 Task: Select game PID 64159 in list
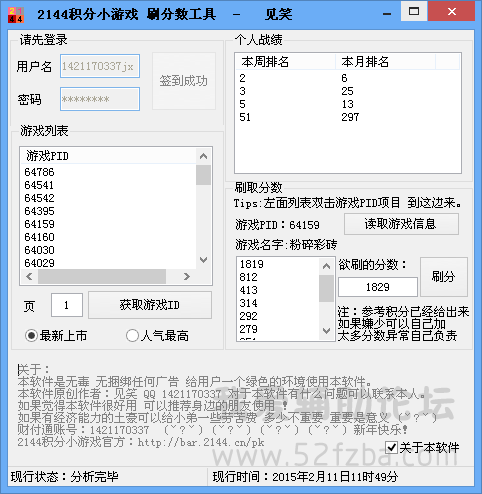(x=39, y=224)
